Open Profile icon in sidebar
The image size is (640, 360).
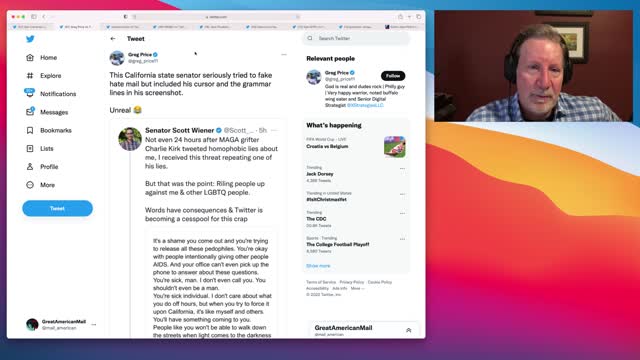(30, 167)
